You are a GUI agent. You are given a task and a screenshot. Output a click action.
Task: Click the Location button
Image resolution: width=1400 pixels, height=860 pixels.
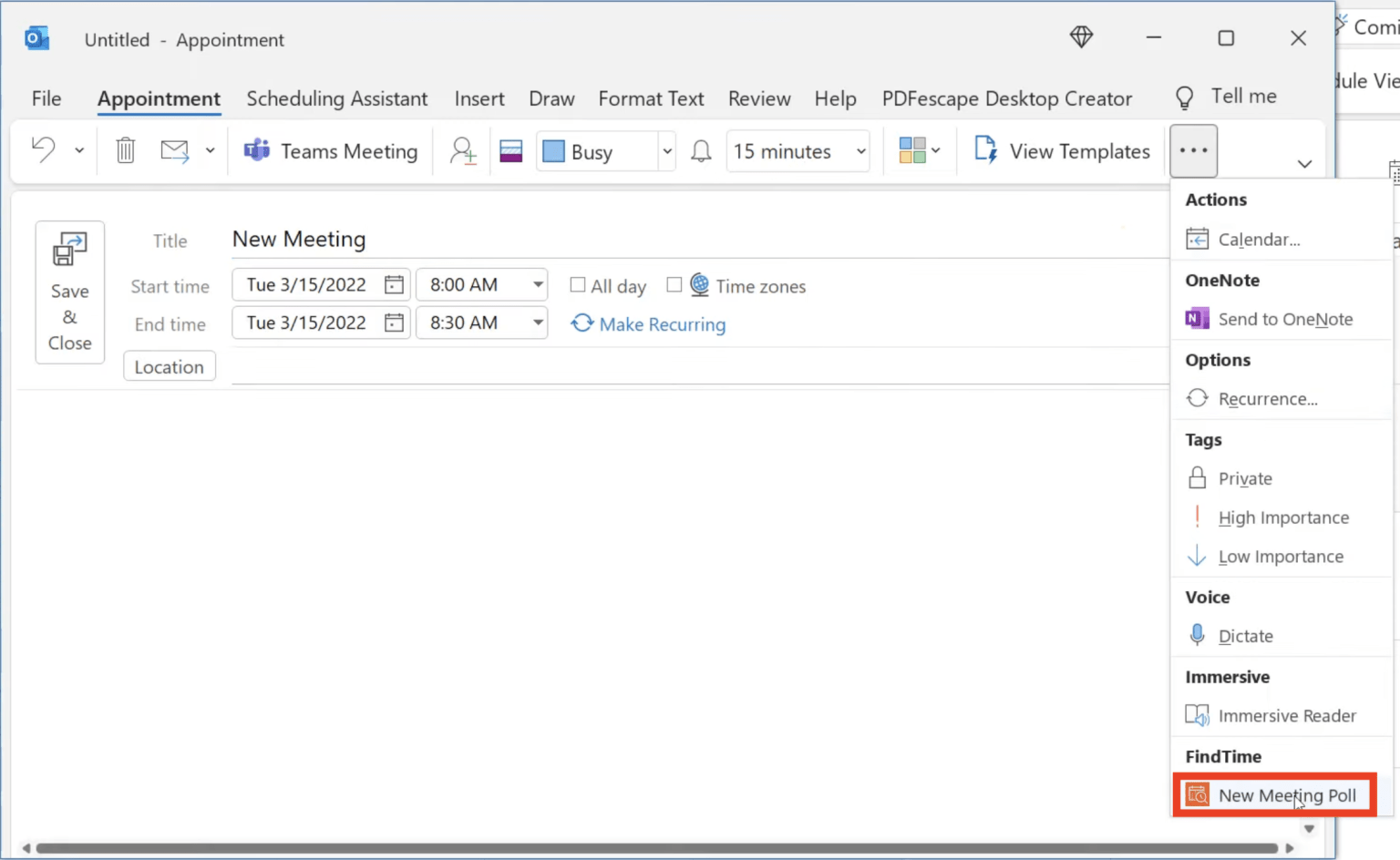coord(170,366)
